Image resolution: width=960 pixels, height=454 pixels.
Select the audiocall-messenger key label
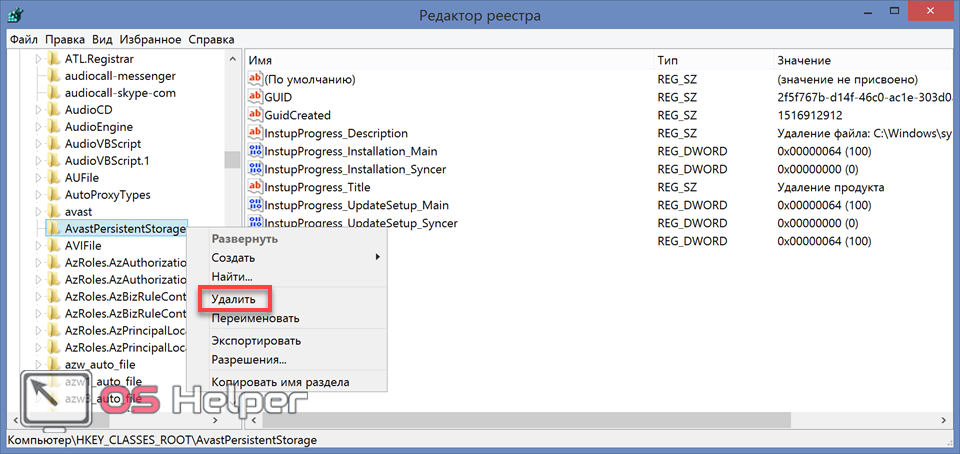coord(120,76)
